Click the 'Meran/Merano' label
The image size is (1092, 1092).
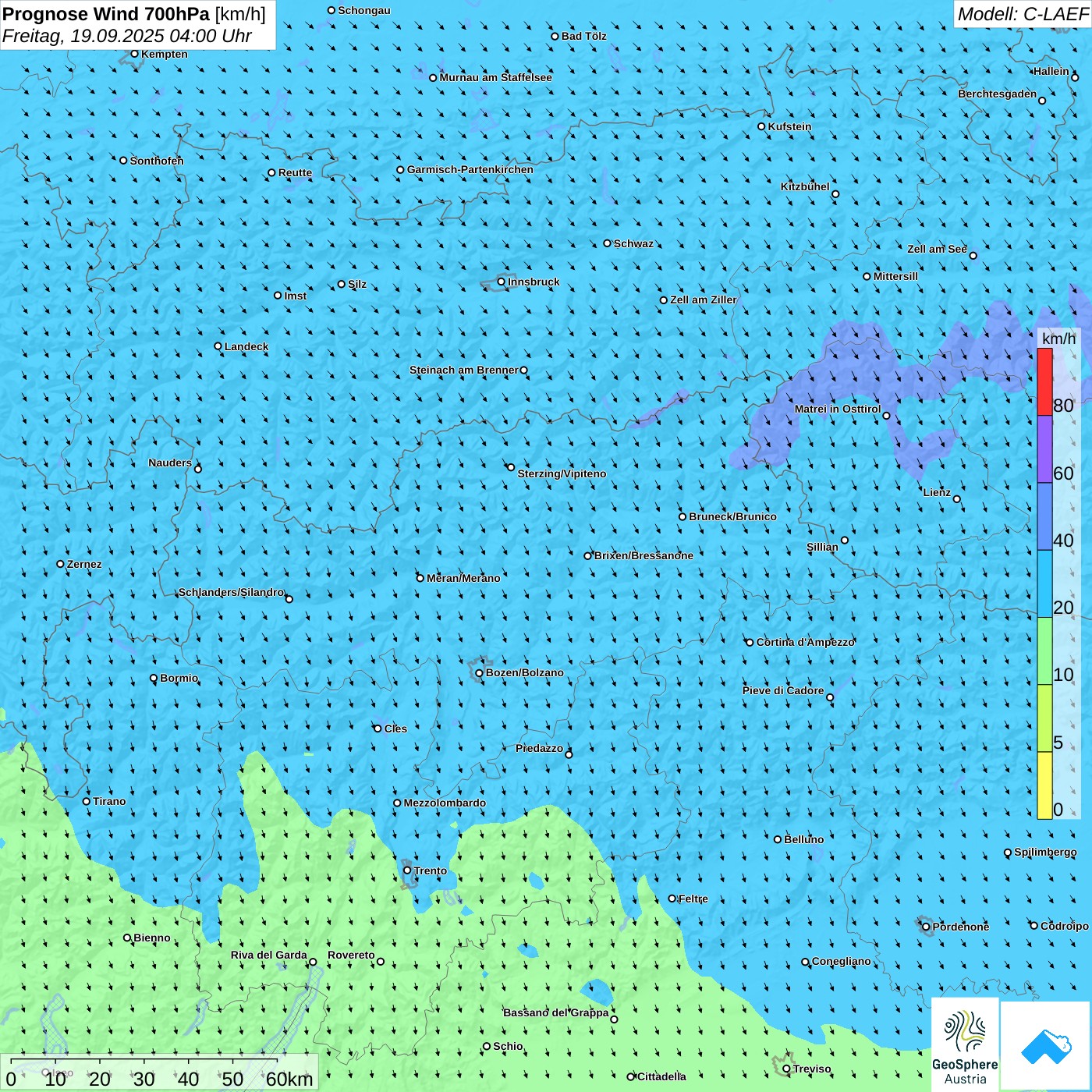coord(463,578)
